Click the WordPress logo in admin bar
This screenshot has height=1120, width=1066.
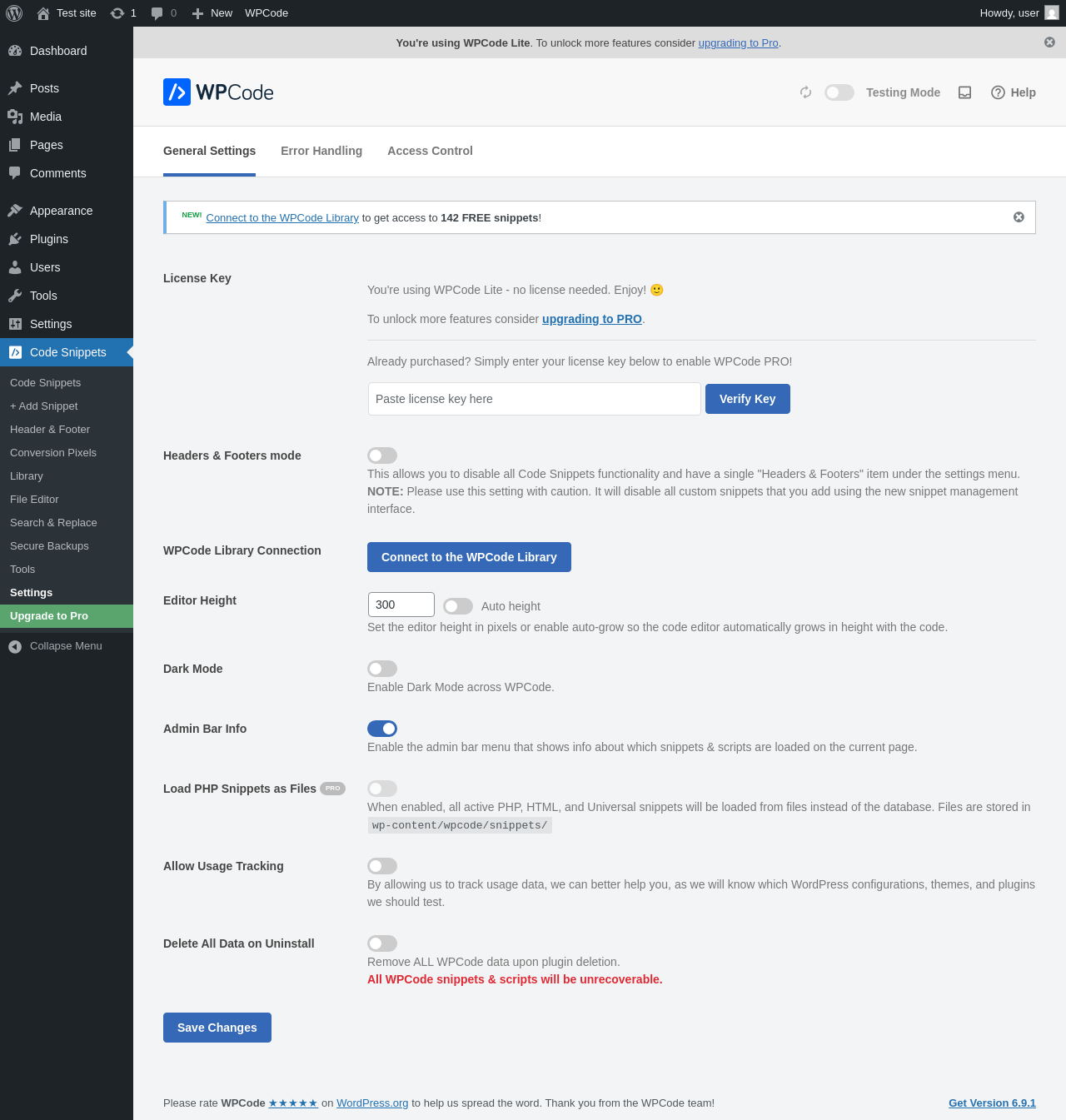(x=14, y=13)
